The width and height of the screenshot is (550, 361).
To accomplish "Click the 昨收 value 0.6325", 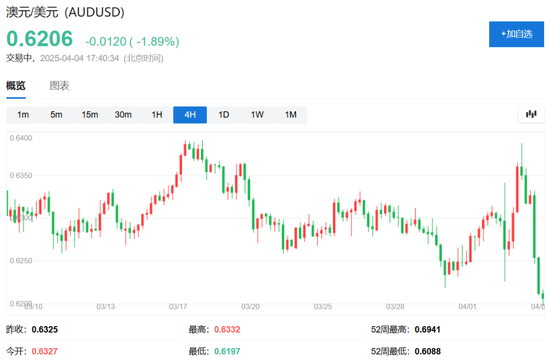I will [45, 329].
